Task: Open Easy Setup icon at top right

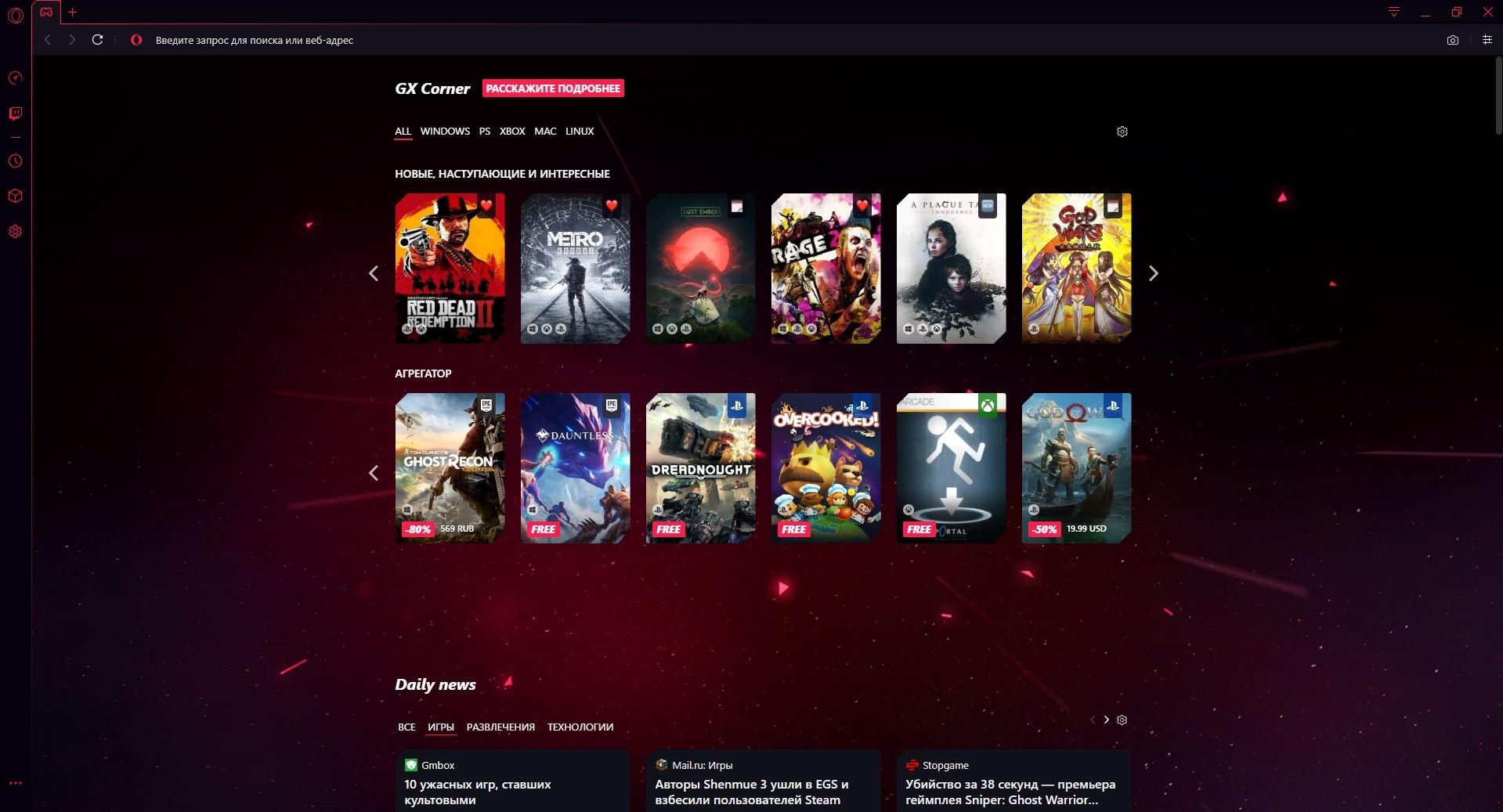Action: tap(1487, 40)
